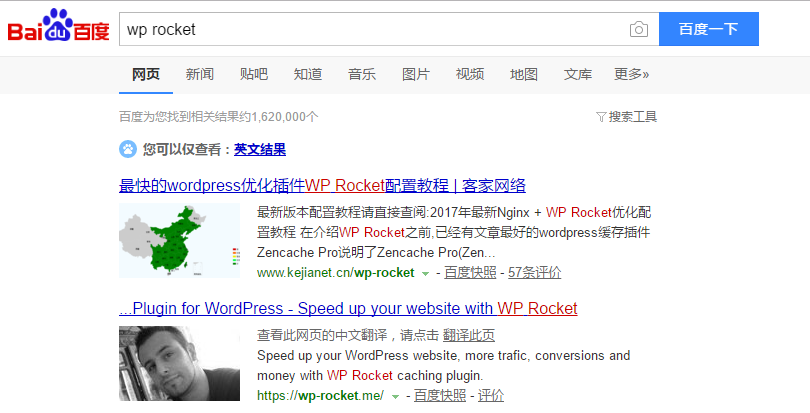Viewport: 810px width, 413px height.
Task: Click the 英文结果 link
Action: coord(260,150)
